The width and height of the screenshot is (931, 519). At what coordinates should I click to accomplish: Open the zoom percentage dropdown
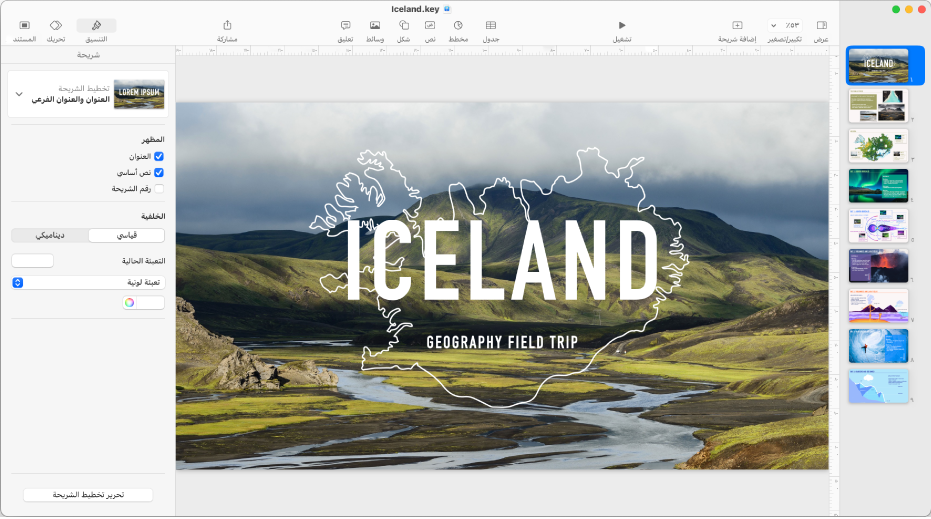773,26
